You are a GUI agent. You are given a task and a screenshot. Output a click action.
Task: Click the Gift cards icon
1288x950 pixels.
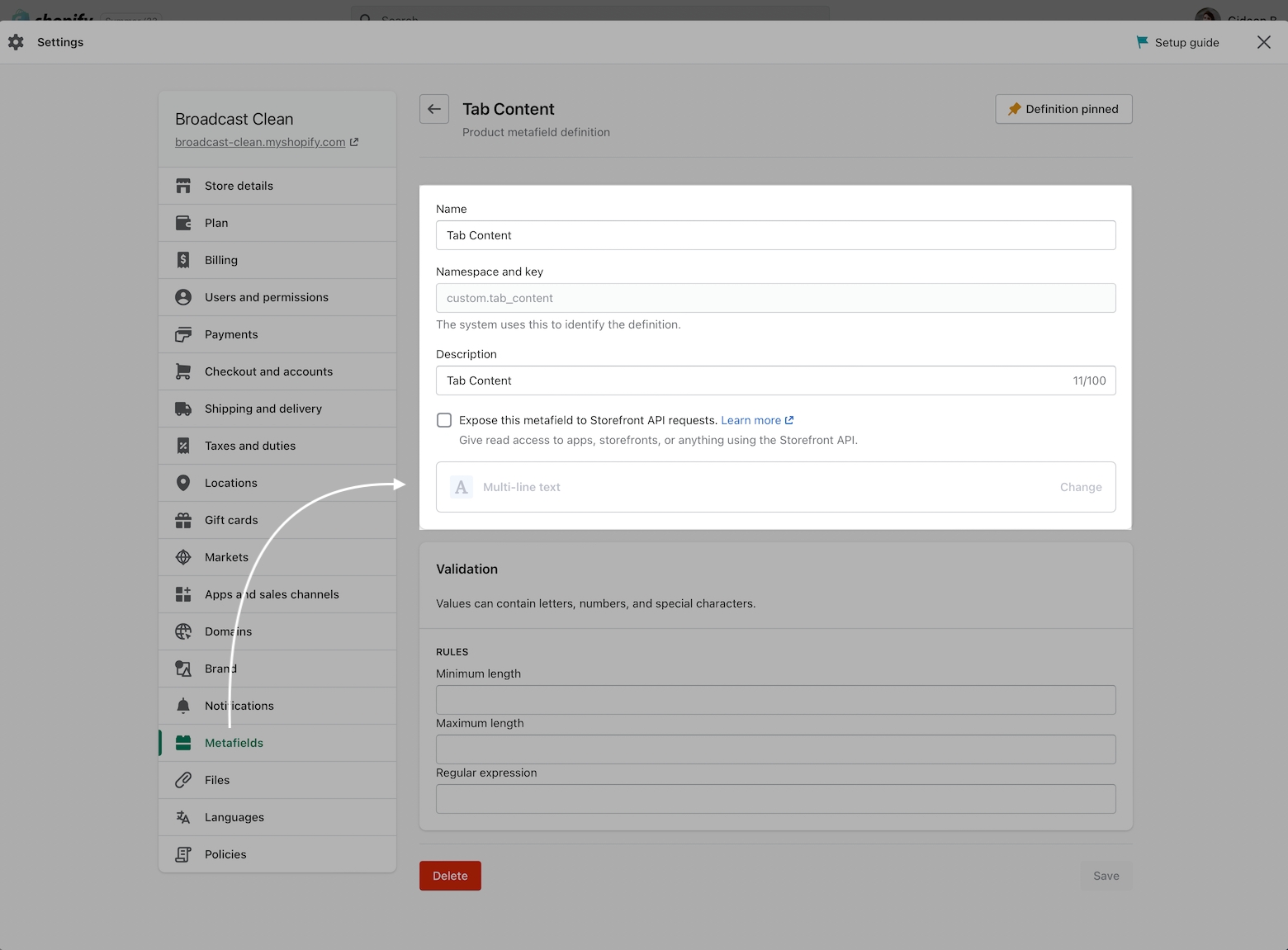pyautogui.click(x=183, y=520)
